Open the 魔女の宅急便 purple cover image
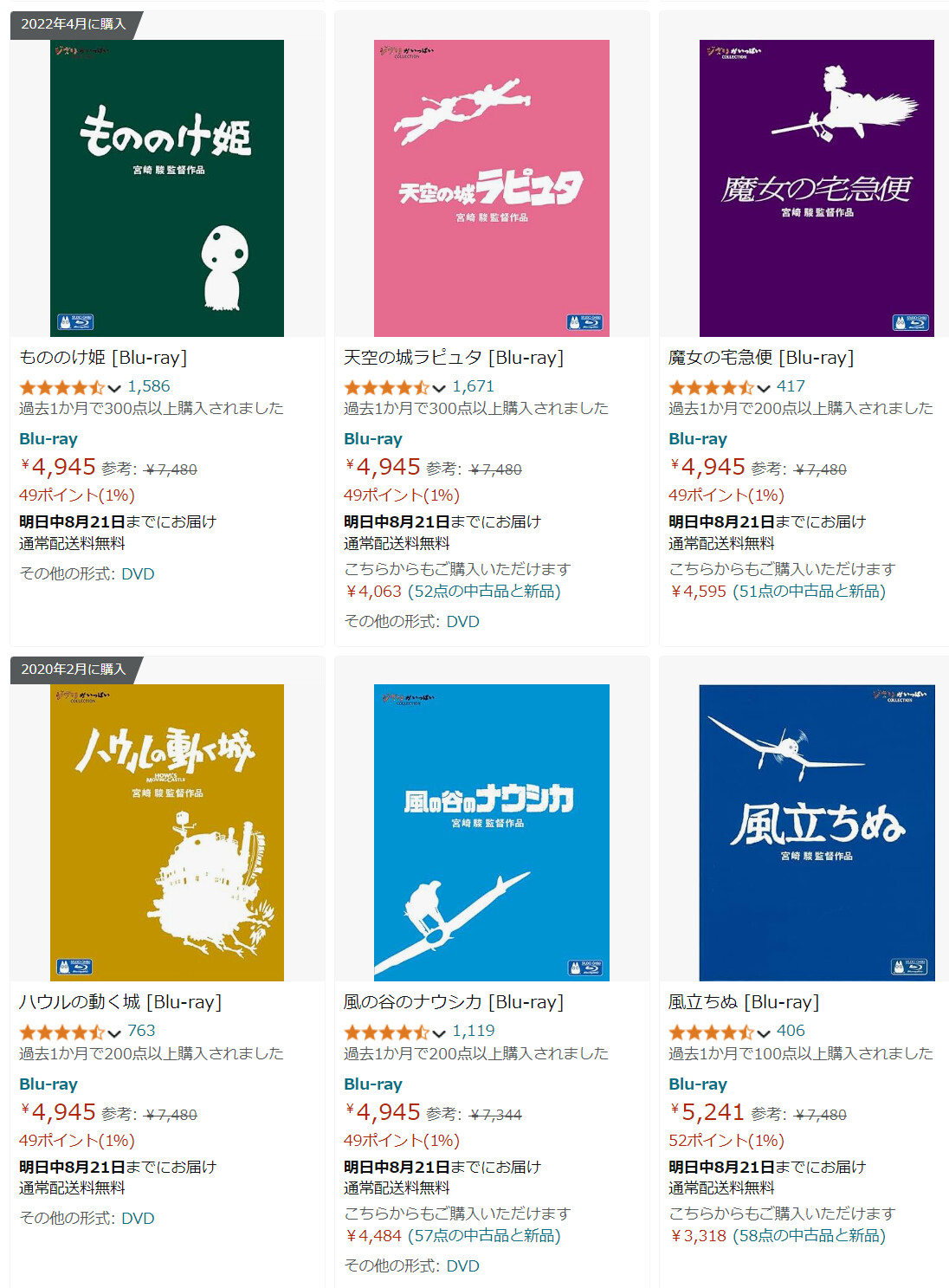949x1288 pixels. [x=817, y=188]
